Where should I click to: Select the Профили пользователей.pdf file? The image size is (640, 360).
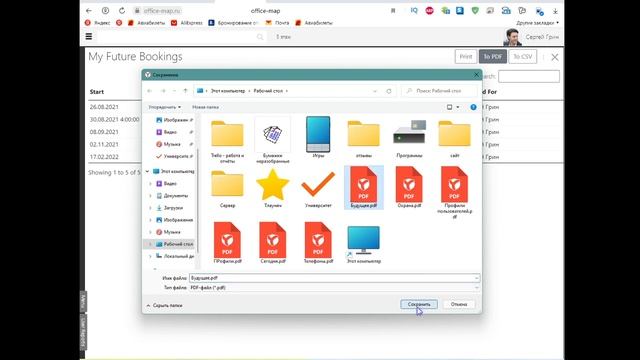point(454,192)
